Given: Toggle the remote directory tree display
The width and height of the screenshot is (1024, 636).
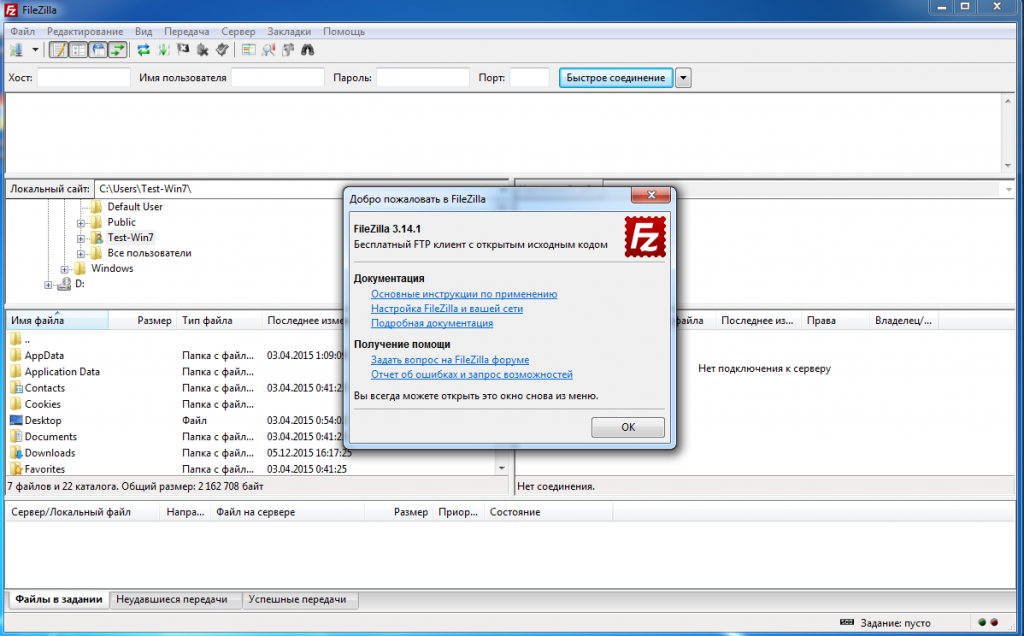Looking at the screenshot, I should point(99,50).
